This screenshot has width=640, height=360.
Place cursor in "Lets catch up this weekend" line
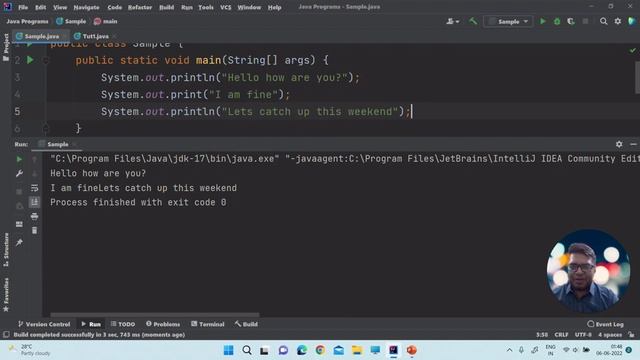(256, 111)
